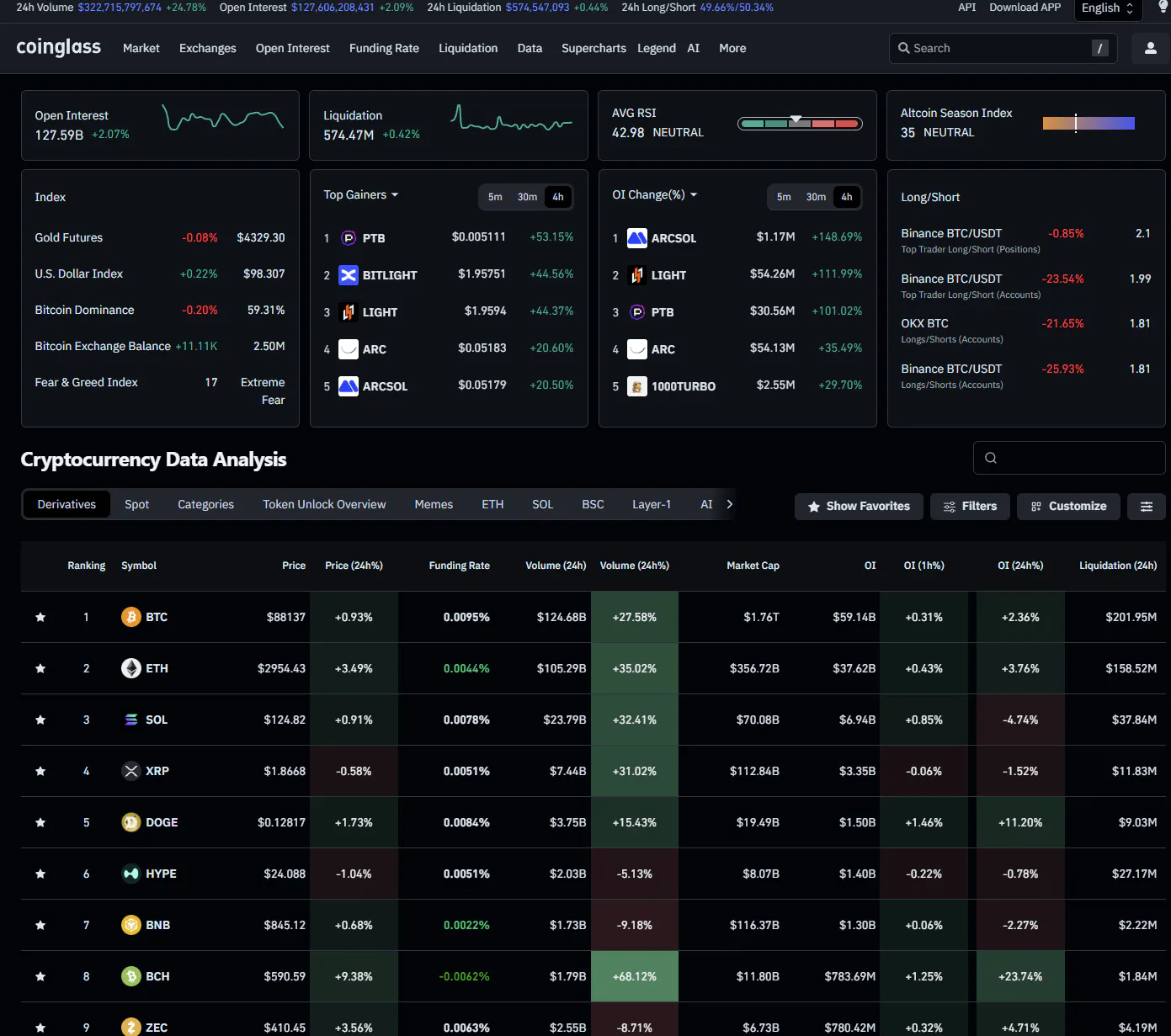Open the Token Unlock Overview tab

(324, 504)
